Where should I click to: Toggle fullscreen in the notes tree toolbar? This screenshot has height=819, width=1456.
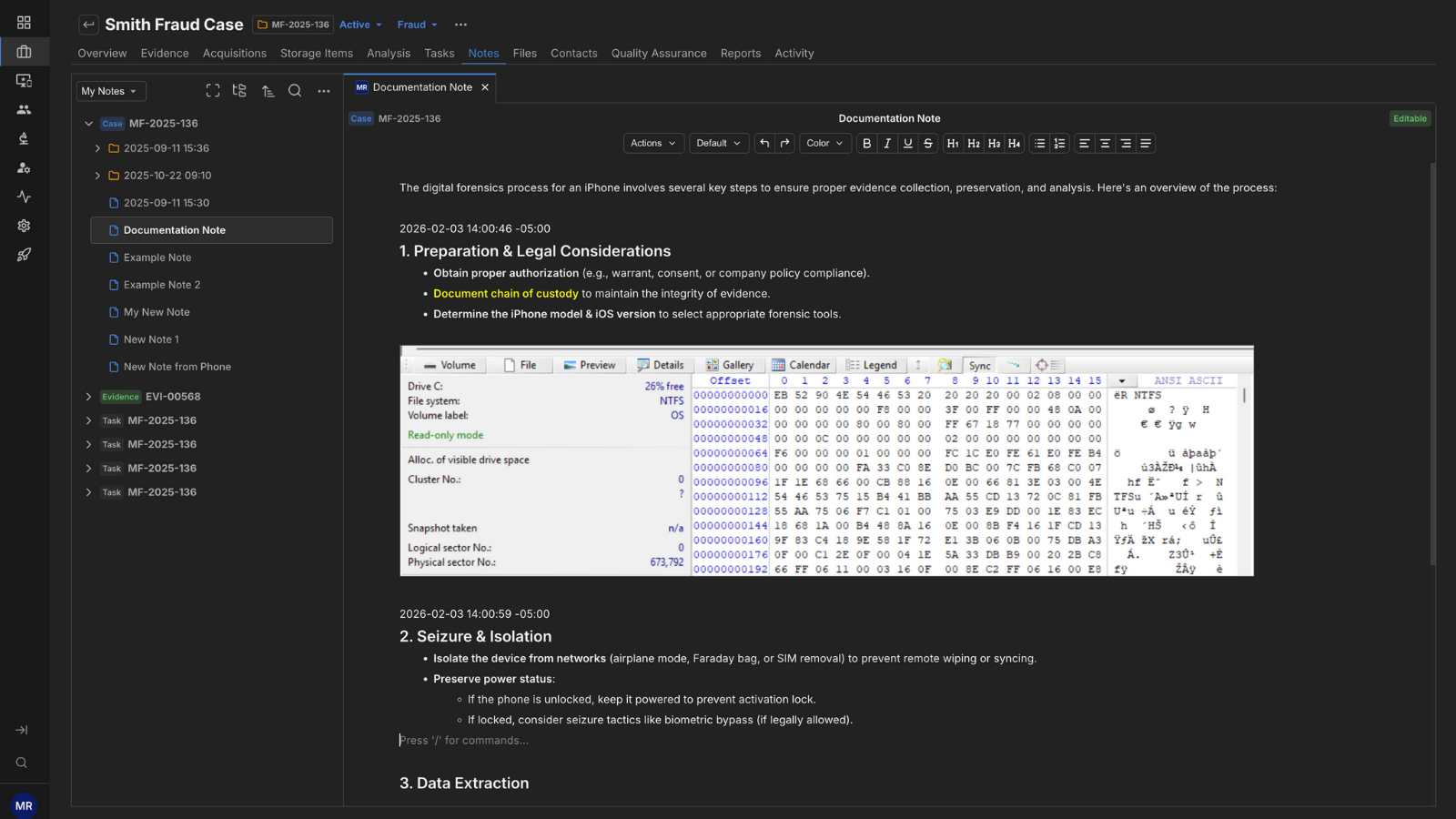click(213, 91)
